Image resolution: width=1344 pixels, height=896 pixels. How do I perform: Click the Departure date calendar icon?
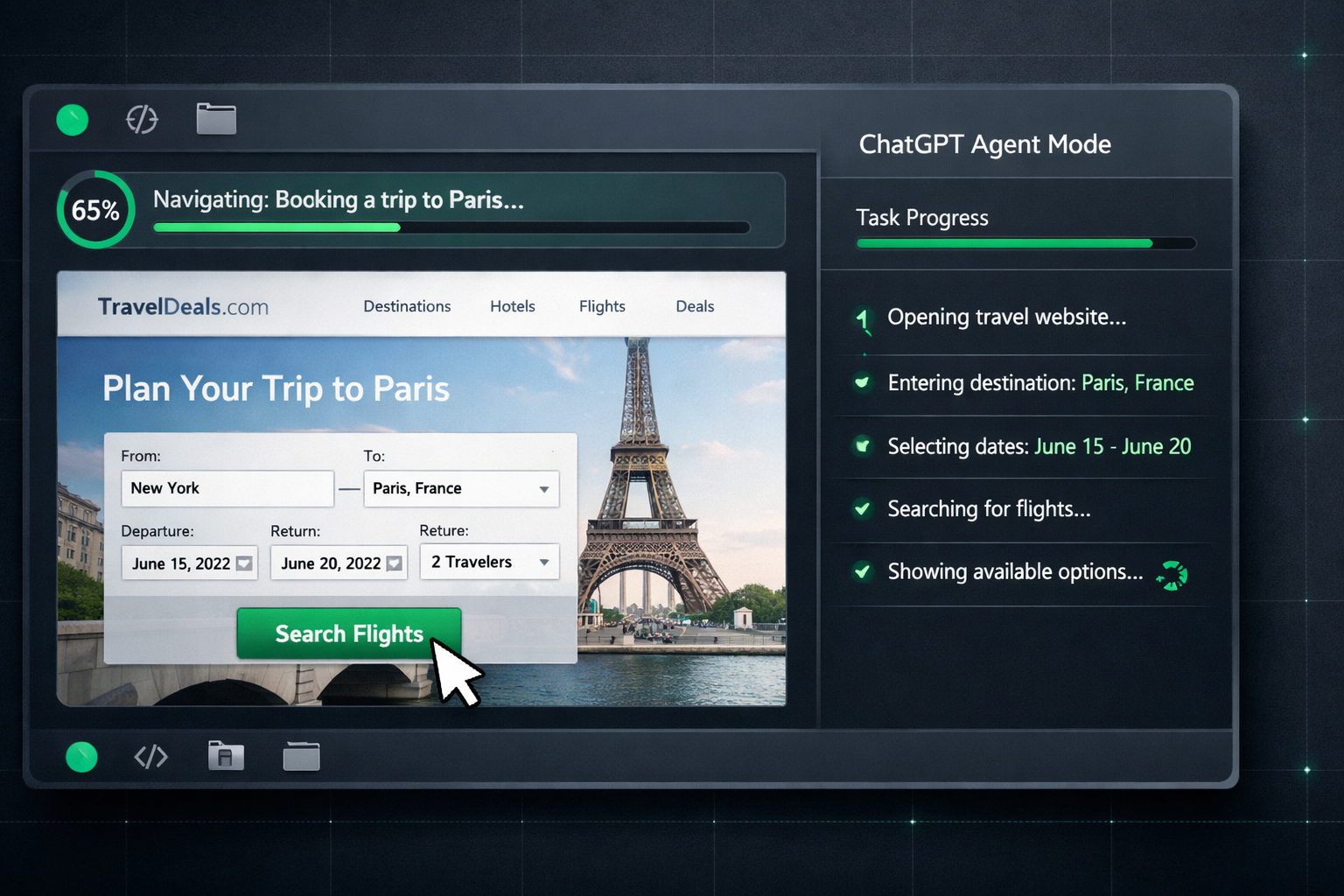(244, 563)
